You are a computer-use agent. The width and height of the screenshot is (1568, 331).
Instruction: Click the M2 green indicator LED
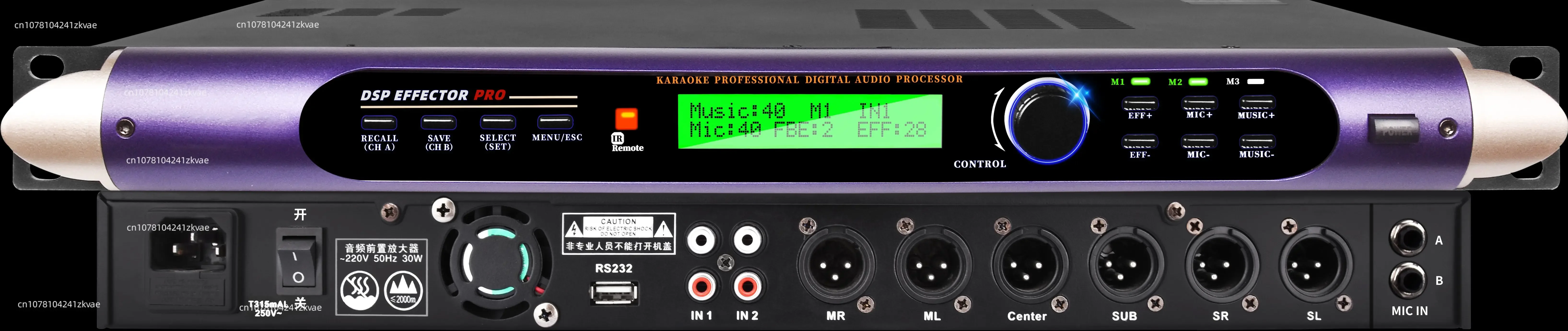click(1199, 81)
